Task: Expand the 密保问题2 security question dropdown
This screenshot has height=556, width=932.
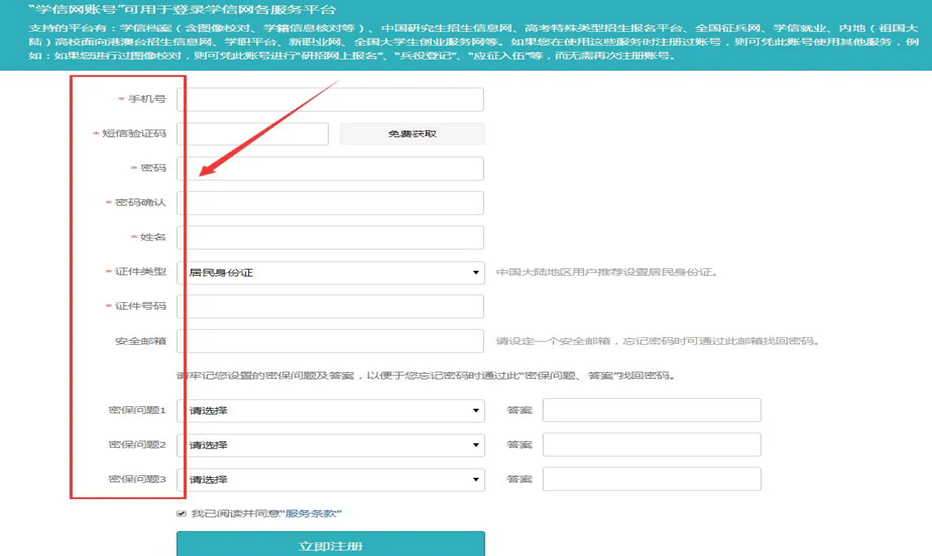Action: [x=330, y=445]
